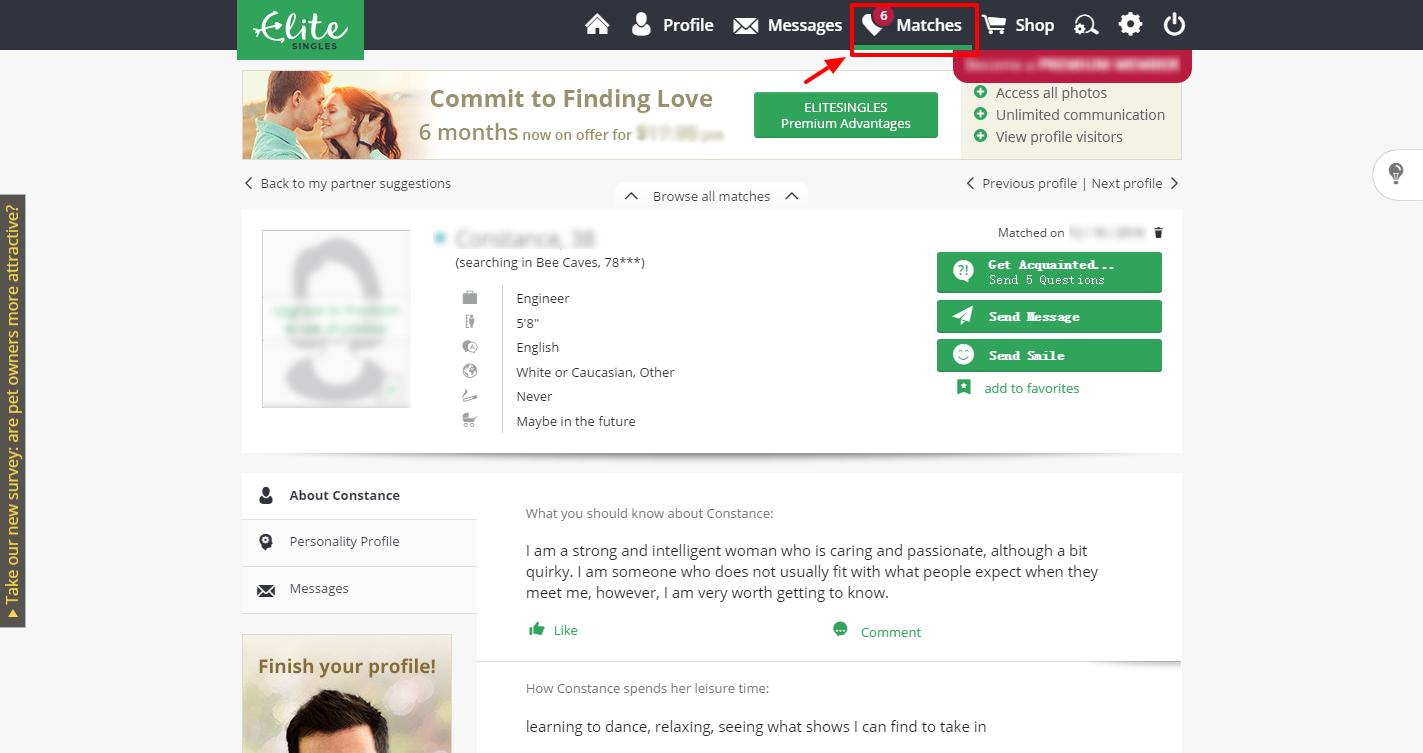This screenshot has height=753, width=1423.
Task: Click 'Unlimited communication' premium feature
Action: [x=1080, y=115]
